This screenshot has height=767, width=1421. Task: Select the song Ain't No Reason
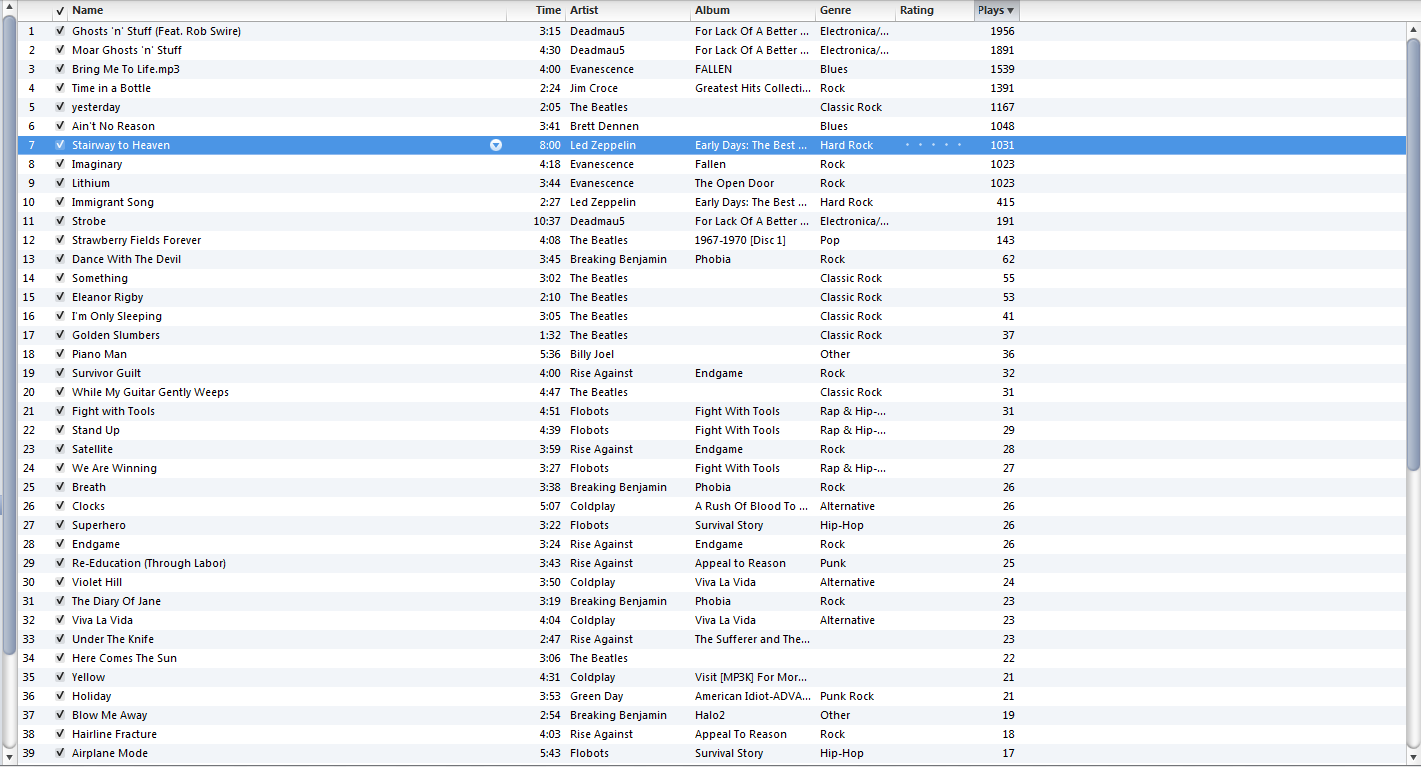pos(113,126)
